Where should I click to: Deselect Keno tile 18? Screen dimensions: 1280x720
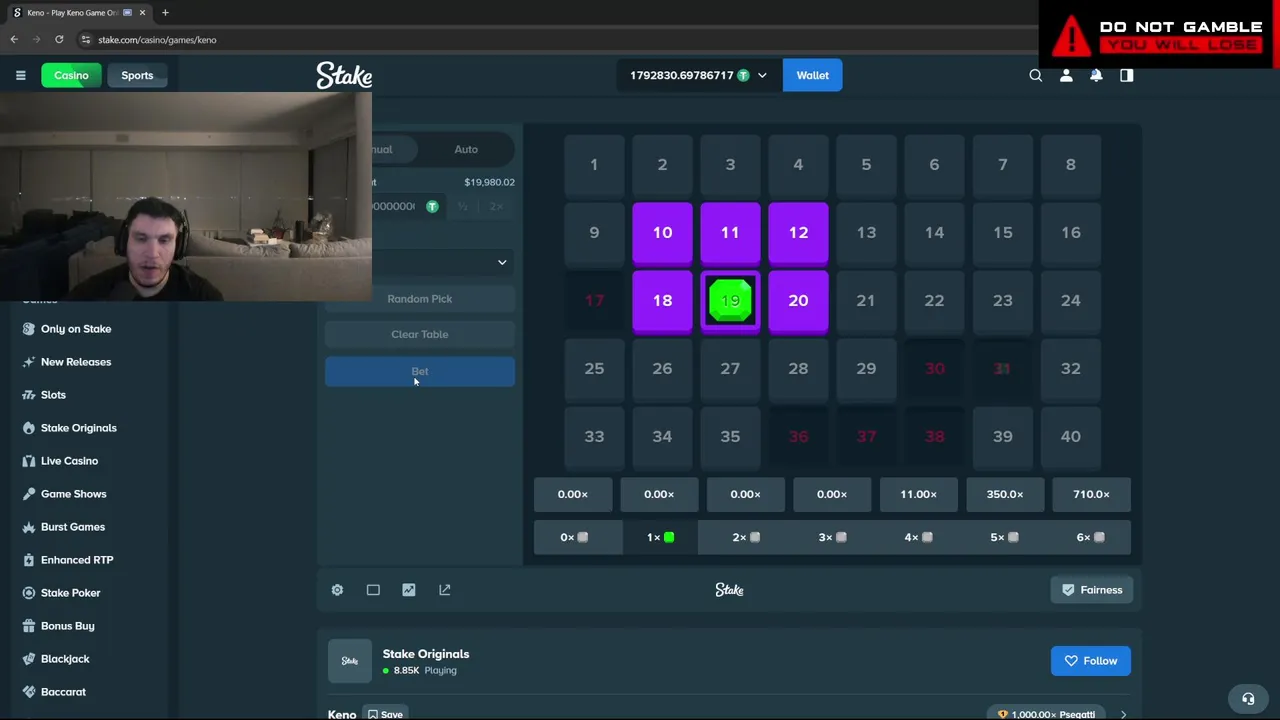662,301
